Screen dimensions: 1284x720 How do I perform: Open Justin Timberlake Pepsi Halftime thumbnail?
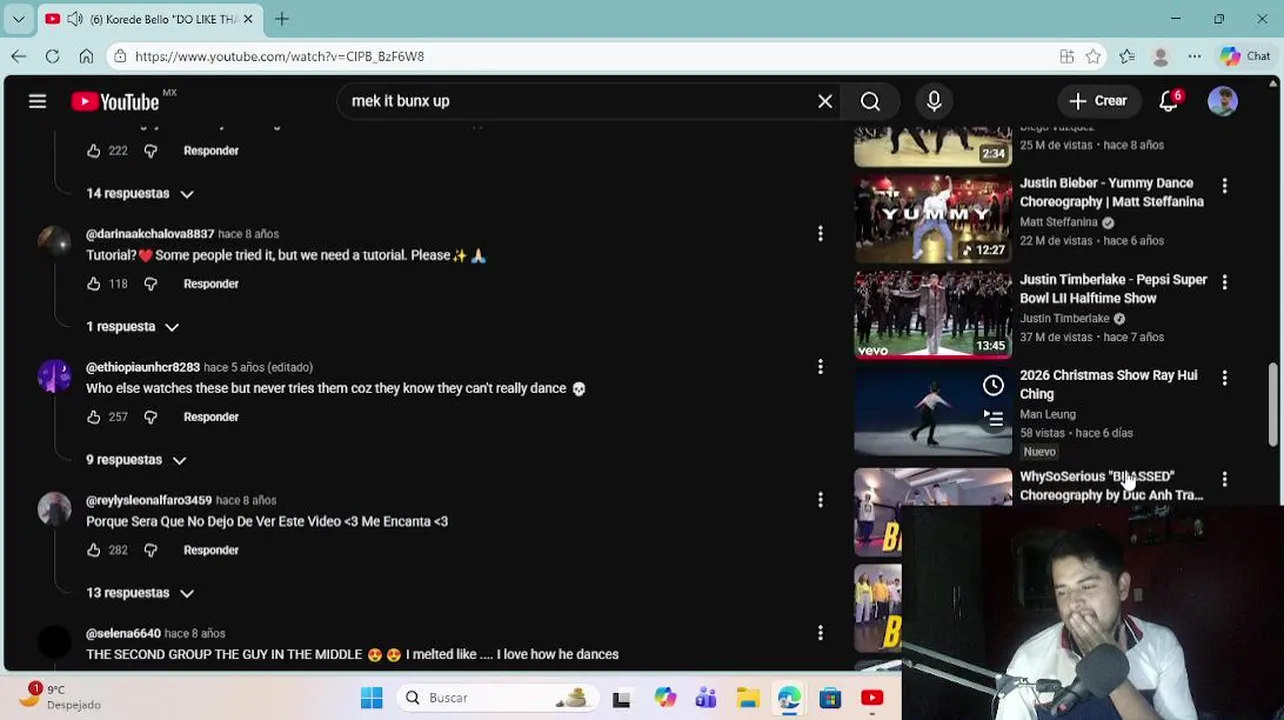(x=933, y=314)
